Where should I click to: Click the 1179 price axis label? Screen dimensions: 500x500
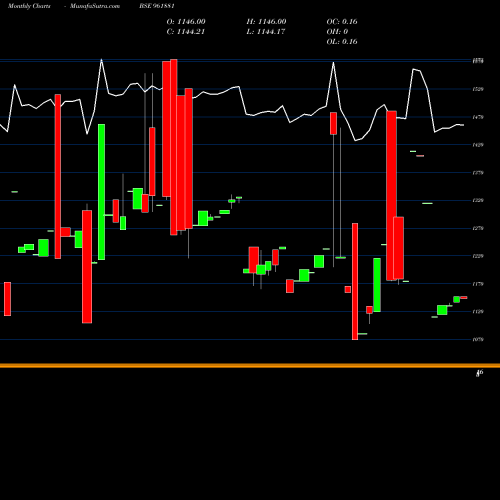pos(478,284)
